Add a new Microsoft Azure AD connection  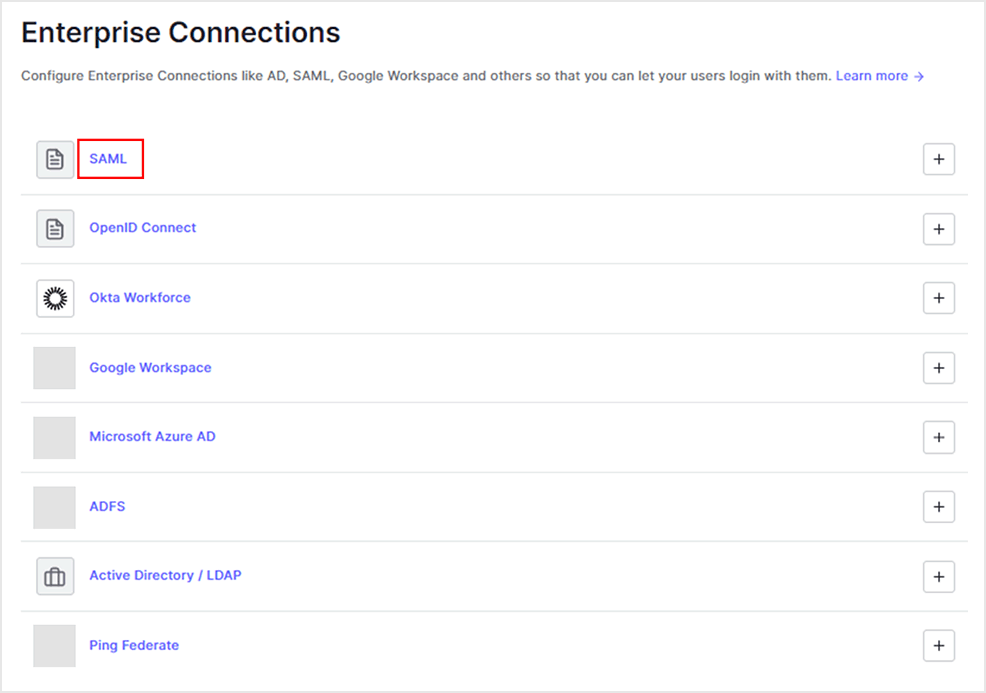click(x=939, y=437)
